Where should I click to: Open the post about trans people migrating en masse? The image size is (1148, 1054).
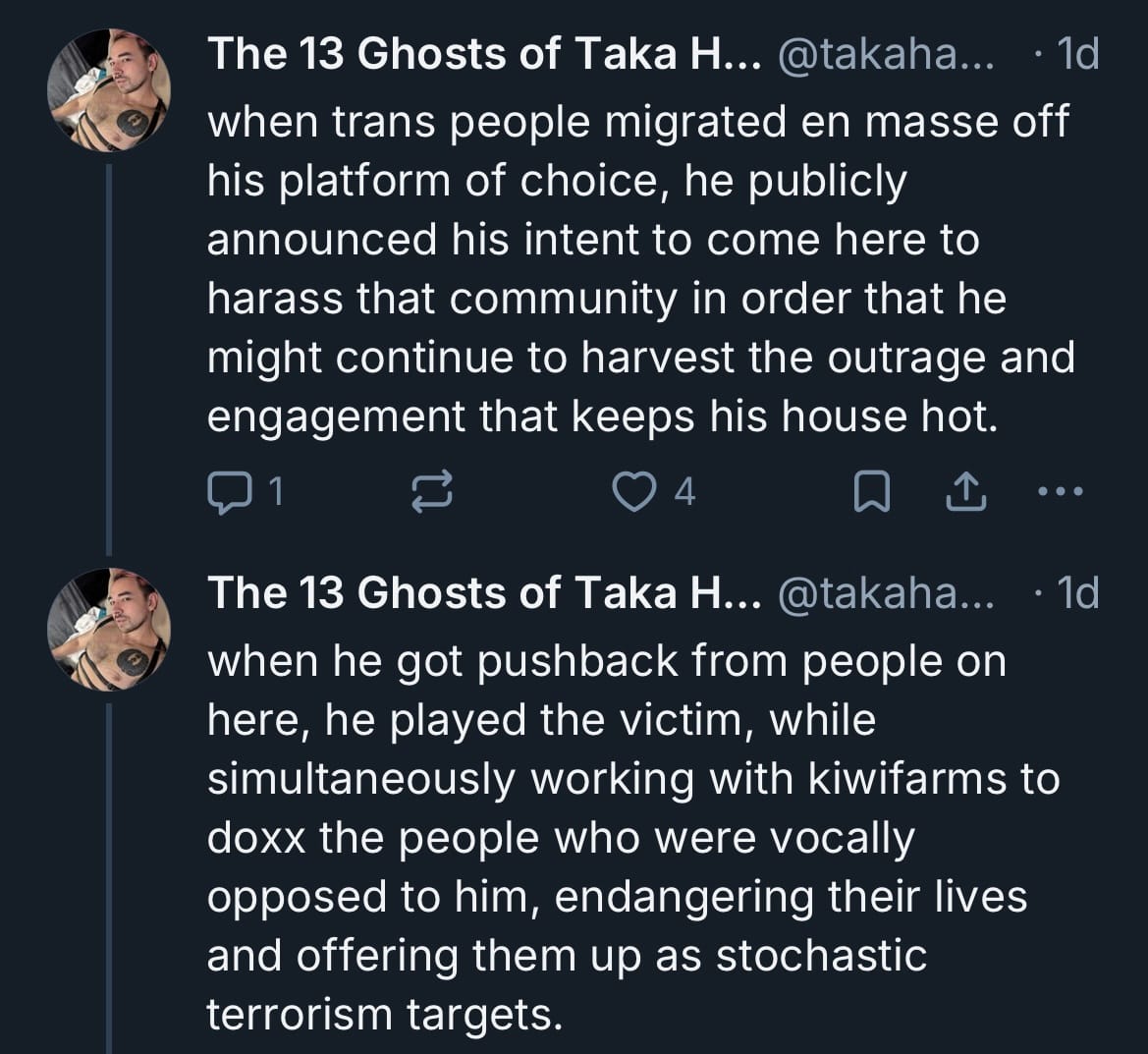(638, 270)
